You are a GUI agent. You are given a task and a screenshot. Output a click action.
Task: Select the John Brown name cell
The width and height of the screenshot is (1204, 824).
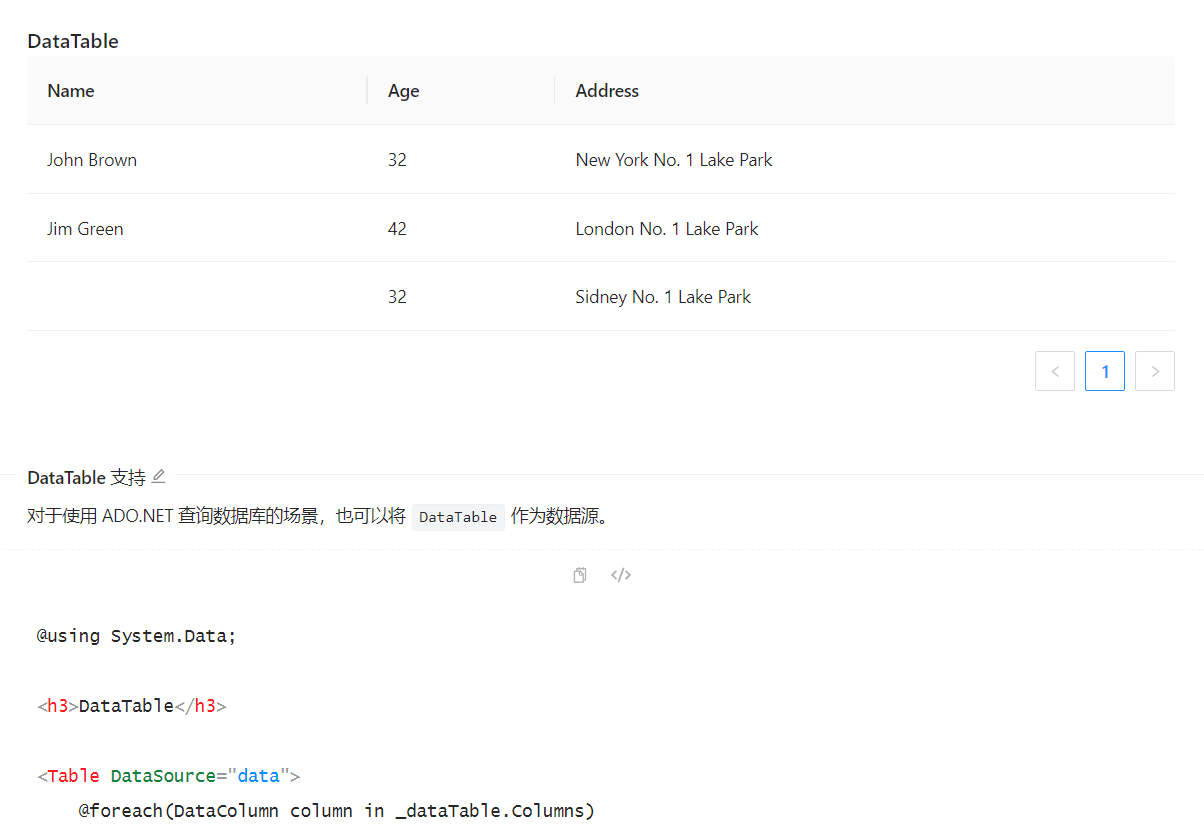click(197, 160)
